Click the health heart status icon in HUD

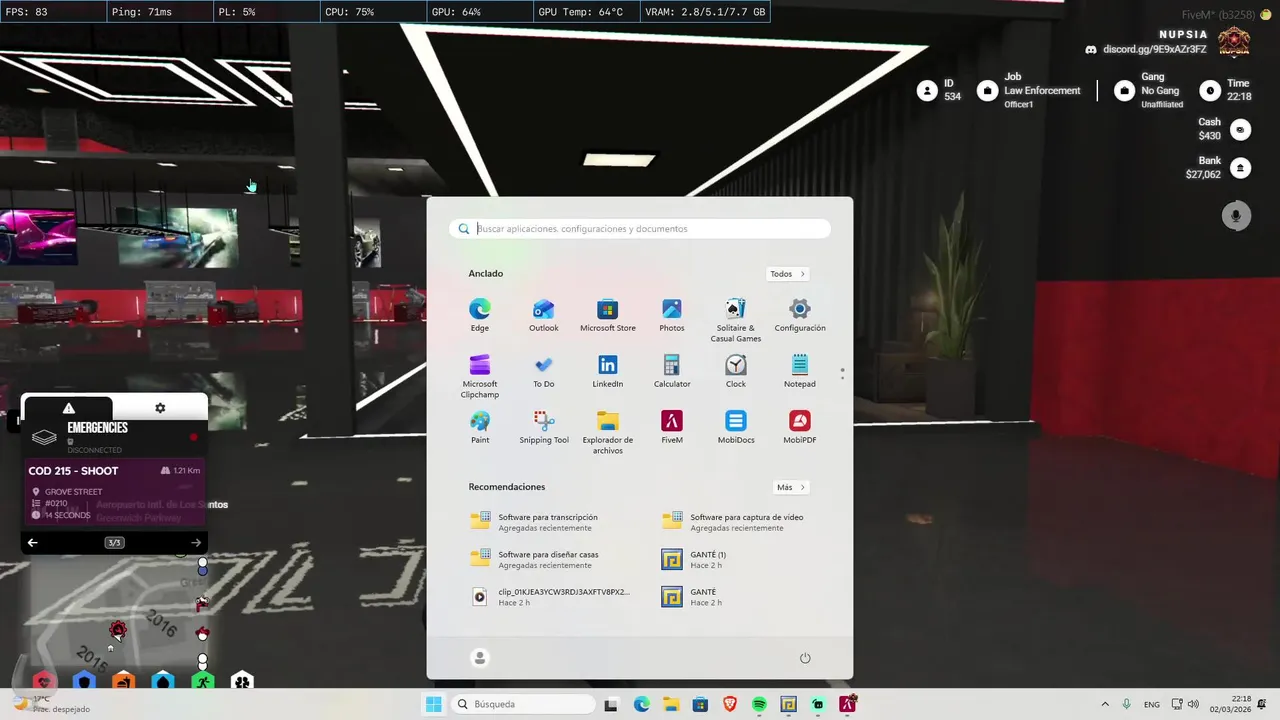point(44,682)
